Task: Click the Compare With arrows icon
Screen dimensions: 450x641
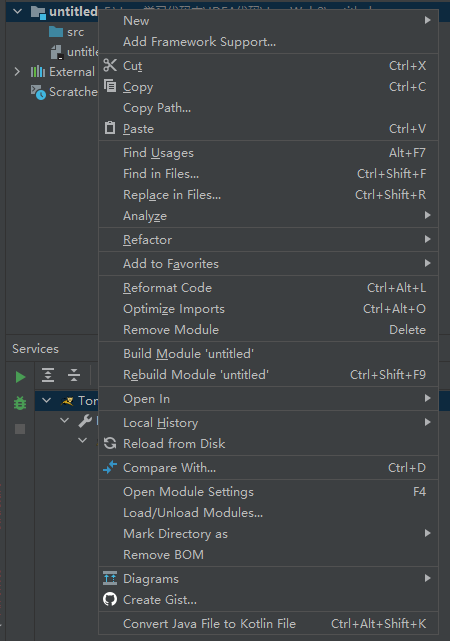Action: click(110, 467)
